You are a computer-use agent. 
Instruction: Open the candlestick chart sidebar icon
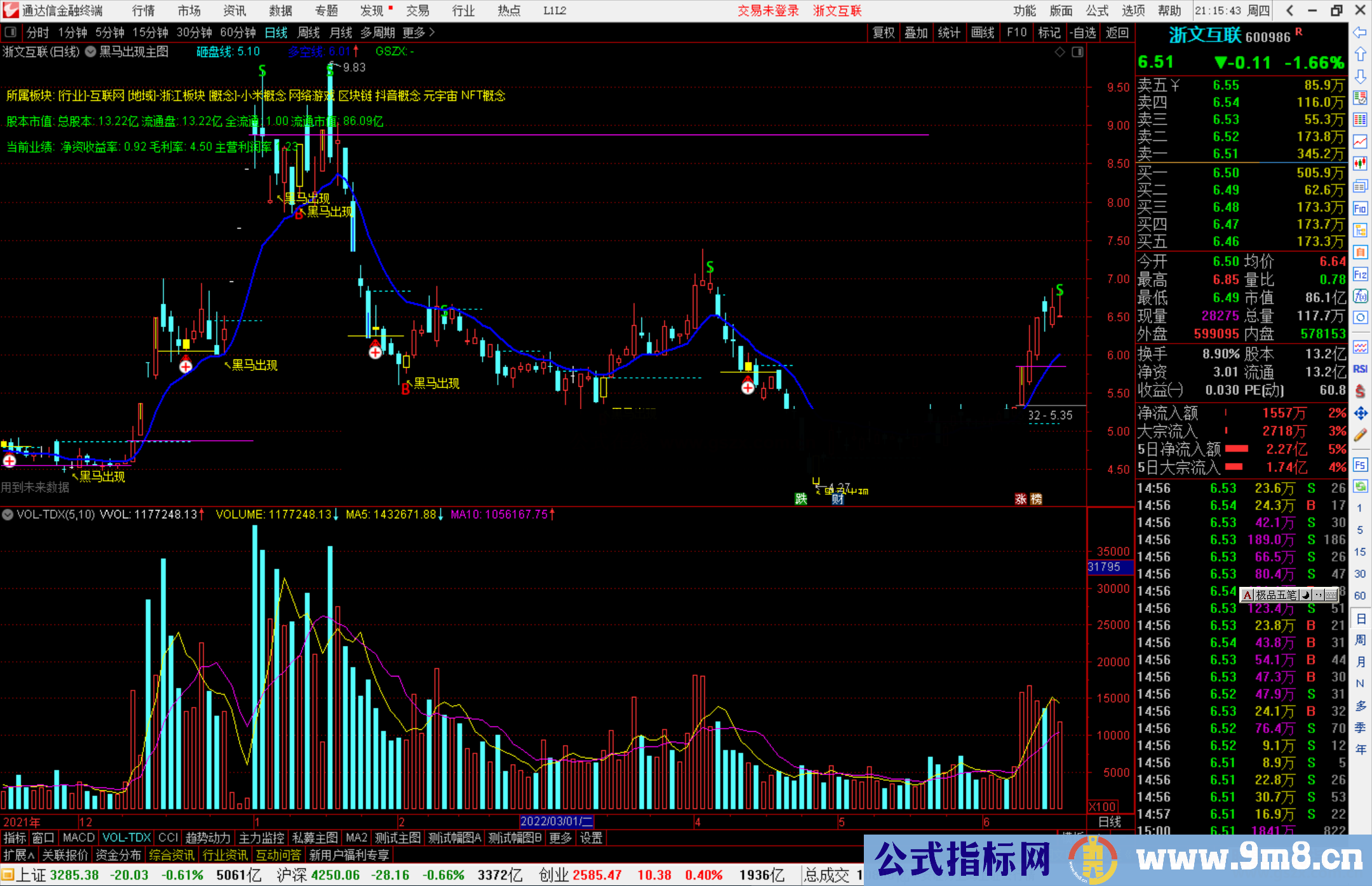[1360, 163]
